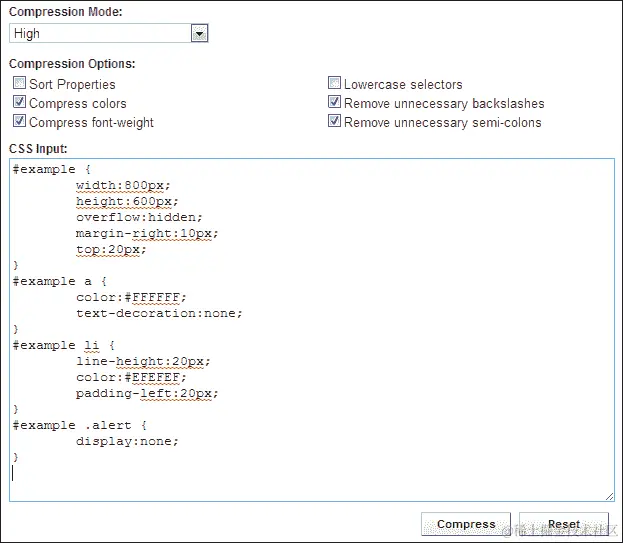Click the 'color:#FFFFFF;' line

131,297
